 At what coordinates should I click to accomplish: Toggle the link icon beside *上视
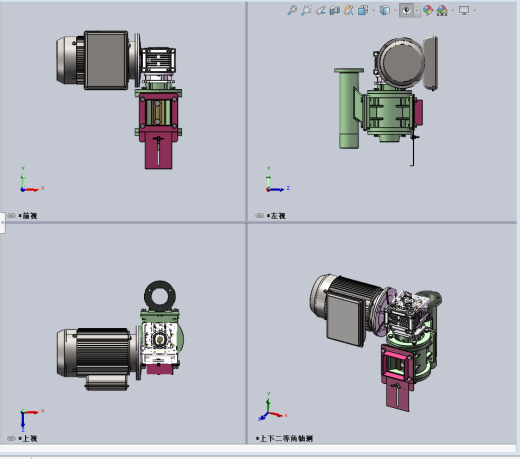pos(12,438)
